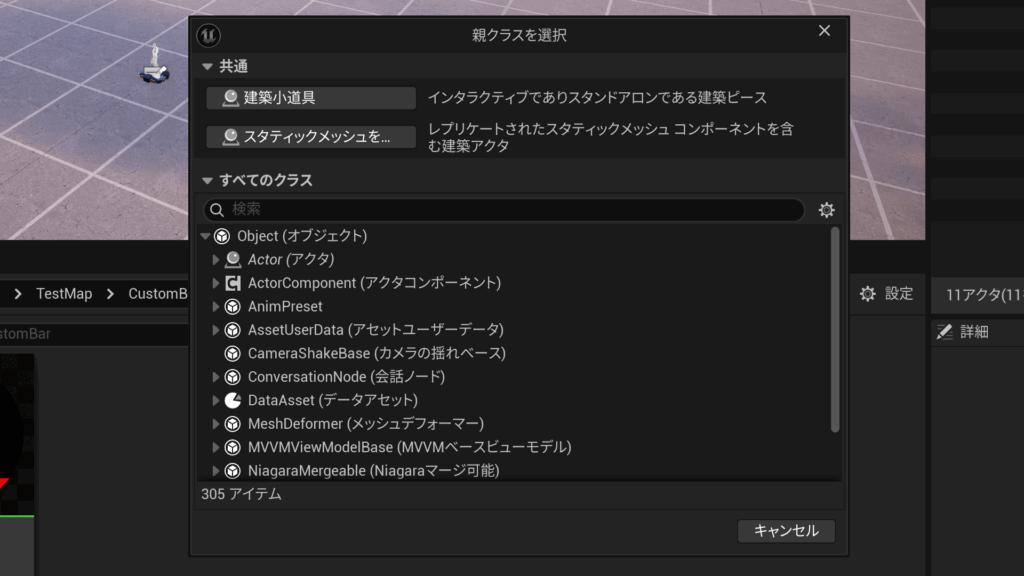The width and height of the screenshot is (1024, 576).
Task: Select Object (オブジェクト) row
Action: pyautogui.click(x=514, y=236)
